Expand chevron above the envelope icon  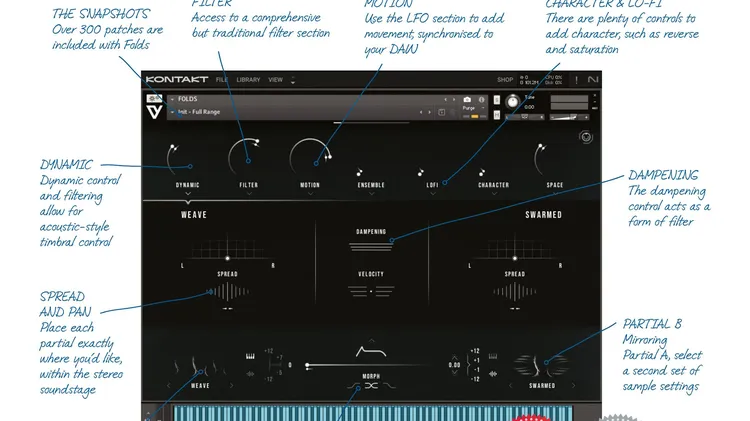pyautogui.click(x=372, y=341)
